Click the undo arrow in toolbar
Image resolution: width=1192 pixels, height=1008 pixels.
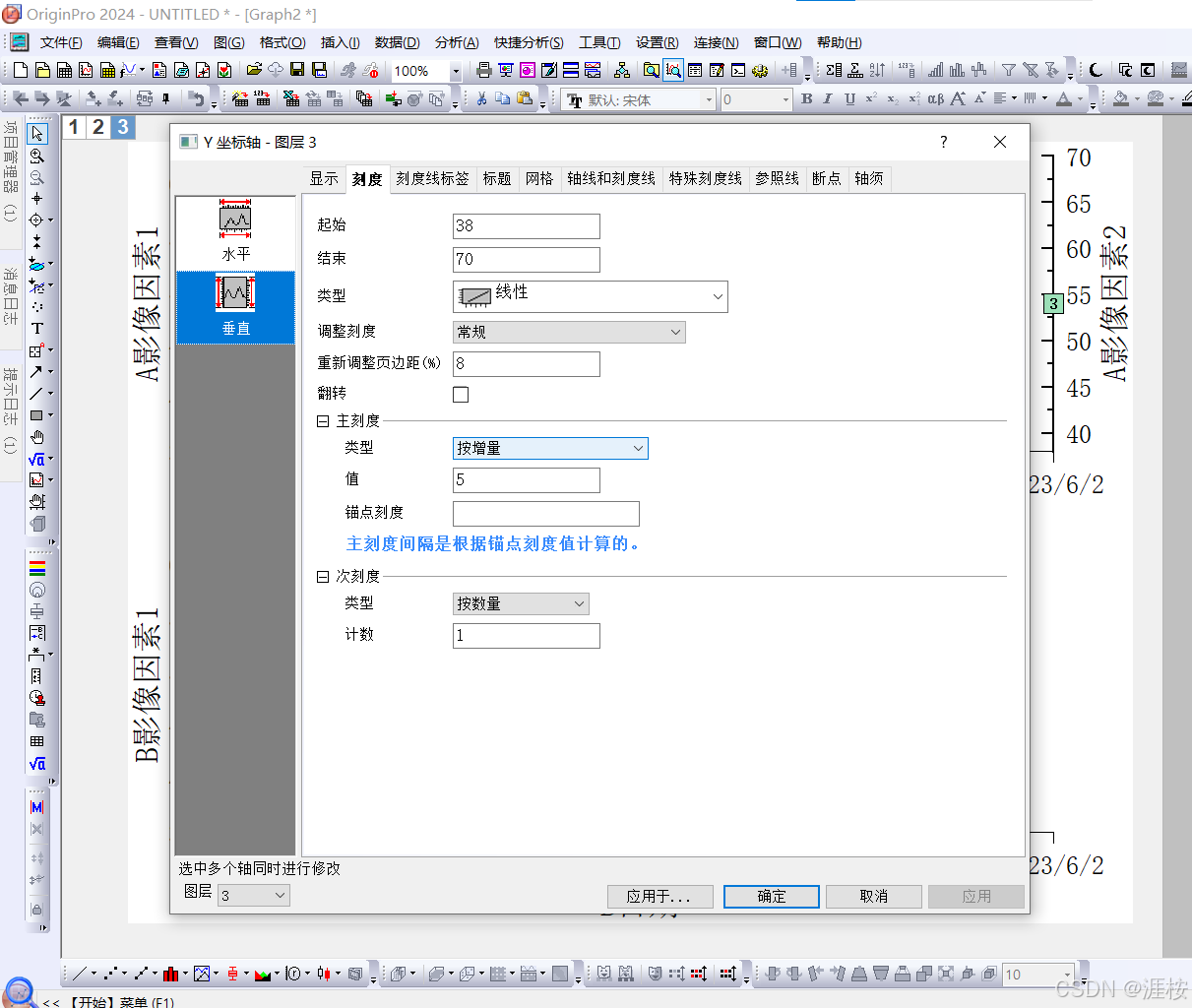point(196,98)
